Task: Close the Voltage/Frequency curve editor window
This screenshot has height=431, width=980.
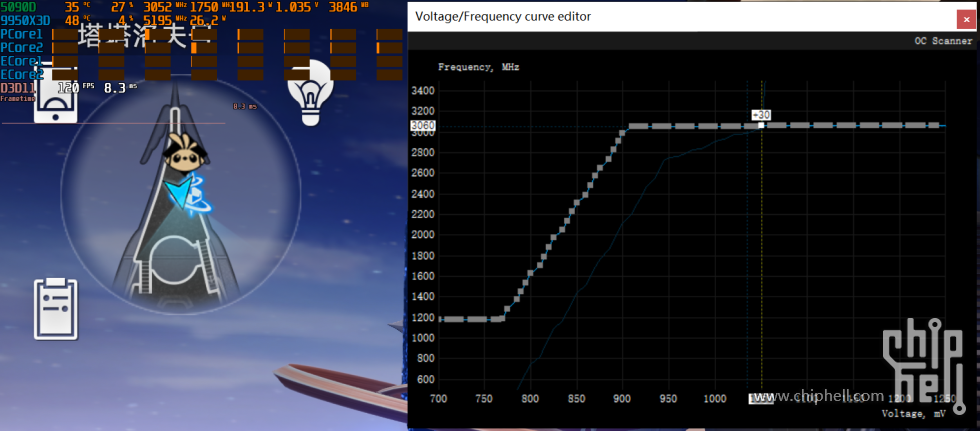Action: point(966,19)
